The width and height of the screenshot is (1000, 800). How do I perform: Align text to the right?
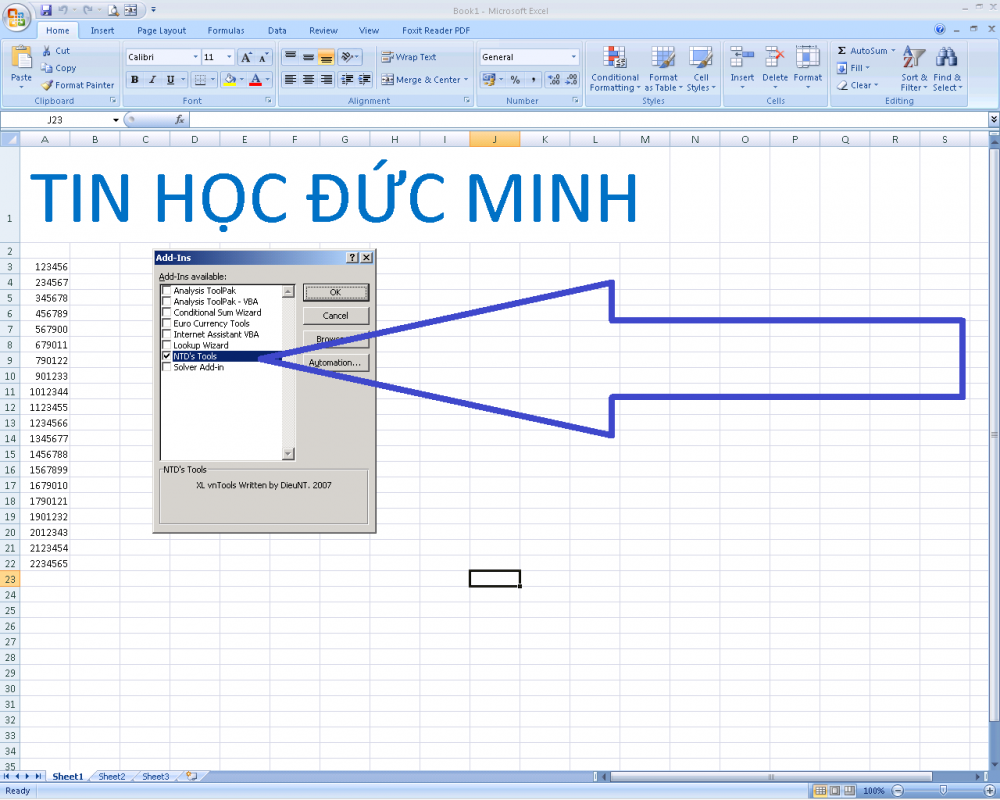tap(326, 80)
